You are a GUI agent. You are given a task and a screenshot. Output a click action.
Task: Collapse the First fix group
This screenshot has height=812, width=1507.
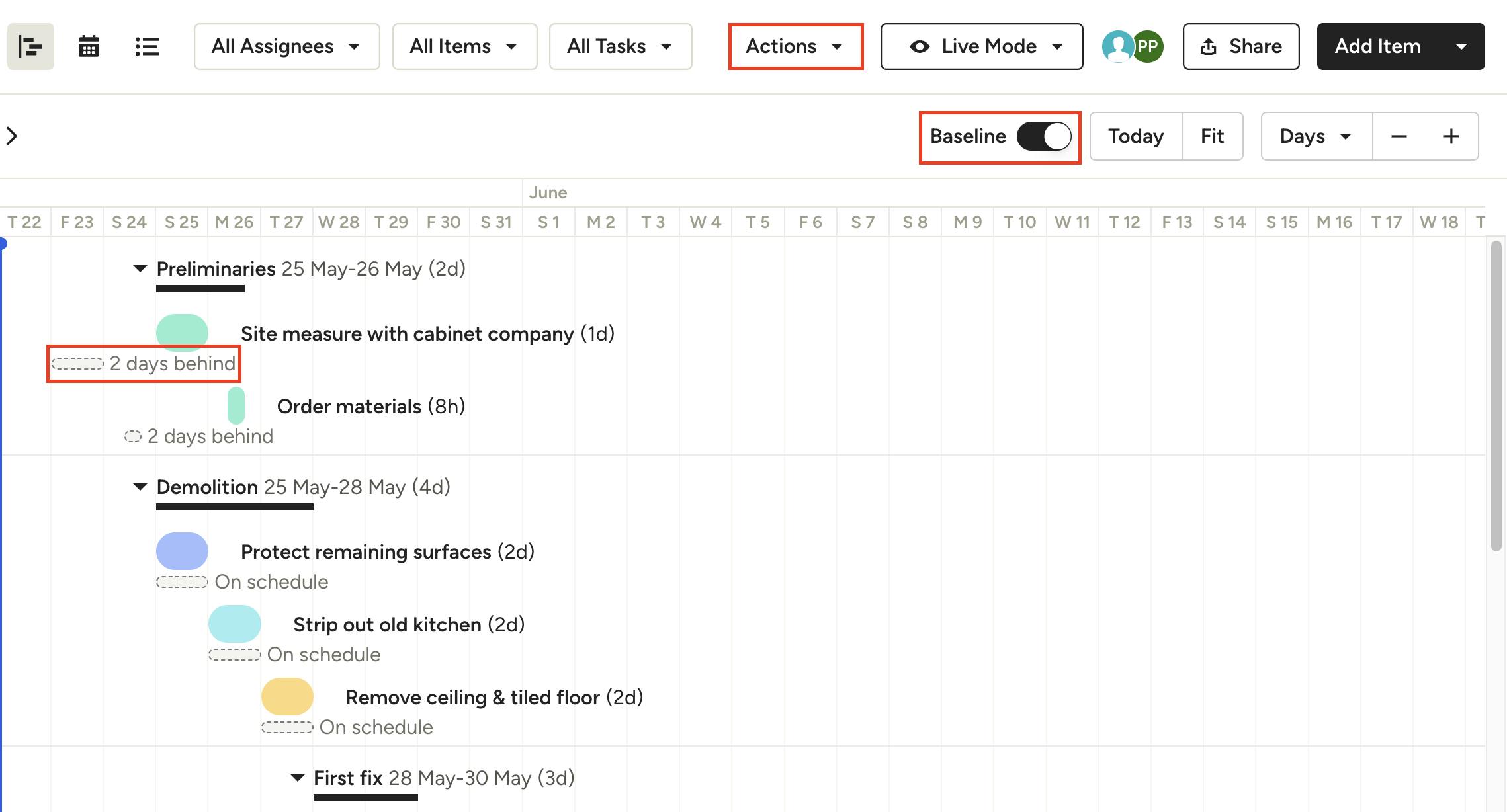pyautogui.click(x=297, y=778)
